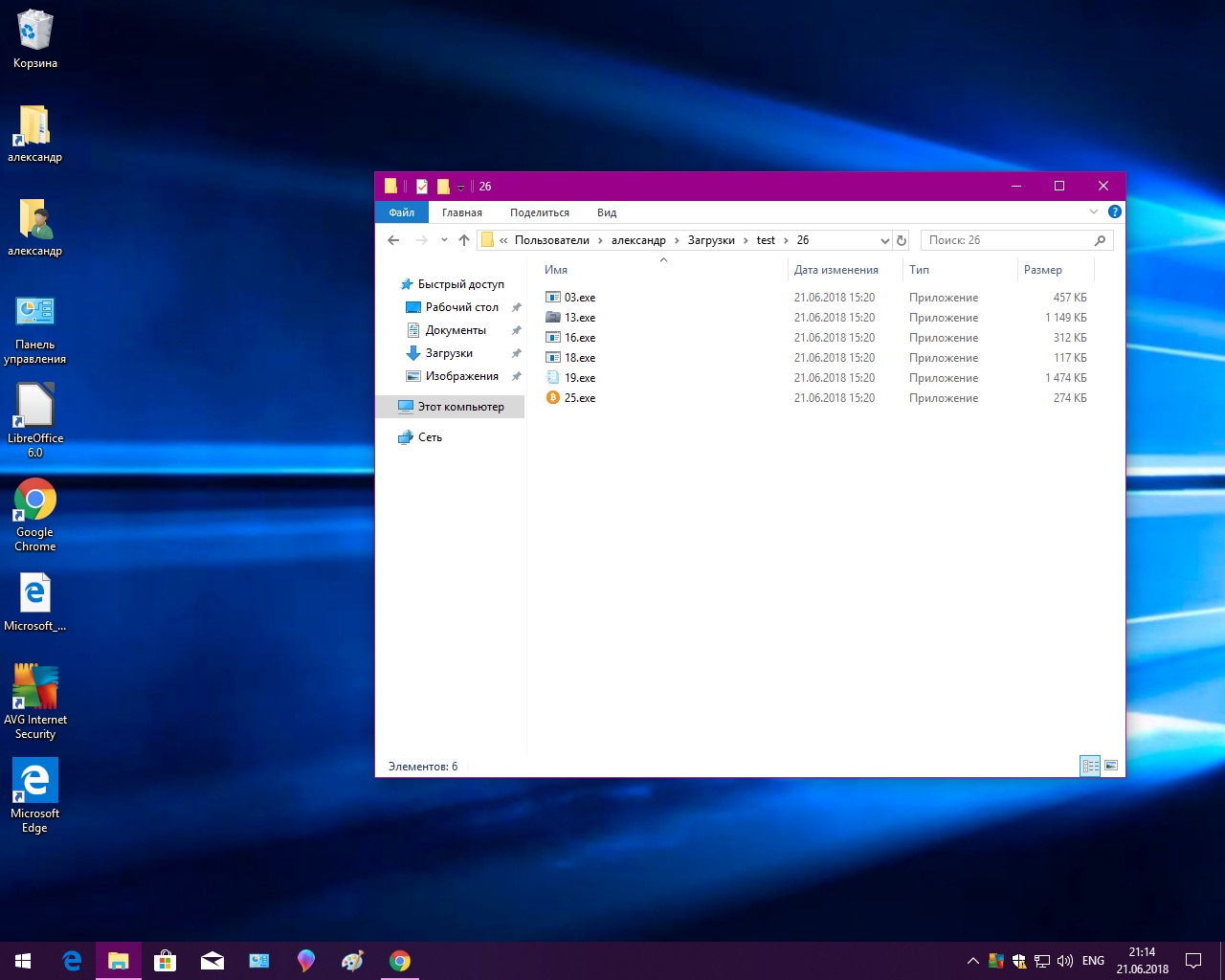Sort files by Размер column header
This screenshot has width=1225, height=980.
click(x=1043, y=270)
